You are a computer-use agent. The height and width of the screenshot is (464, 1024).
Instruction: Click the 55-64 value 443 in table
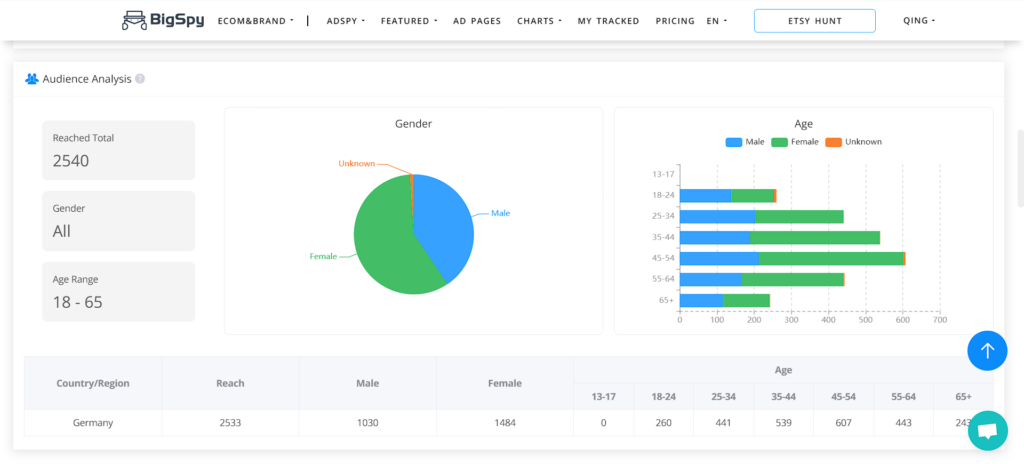click(903, 423)
